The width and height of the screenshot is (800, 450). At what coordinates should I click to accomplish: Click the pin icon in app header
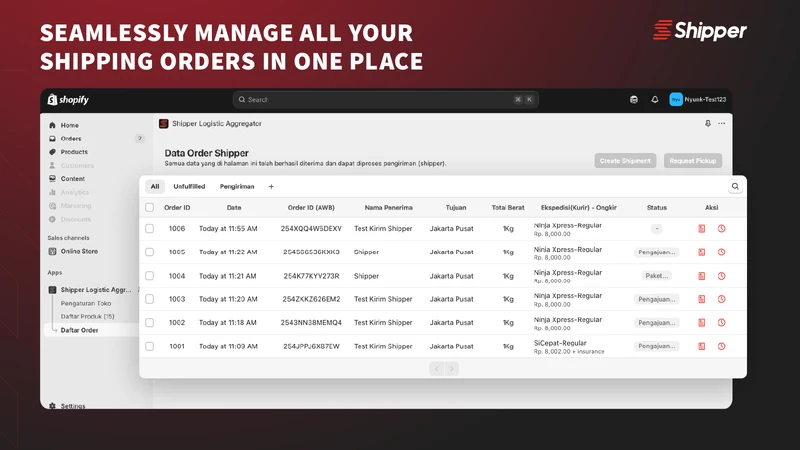708,123
